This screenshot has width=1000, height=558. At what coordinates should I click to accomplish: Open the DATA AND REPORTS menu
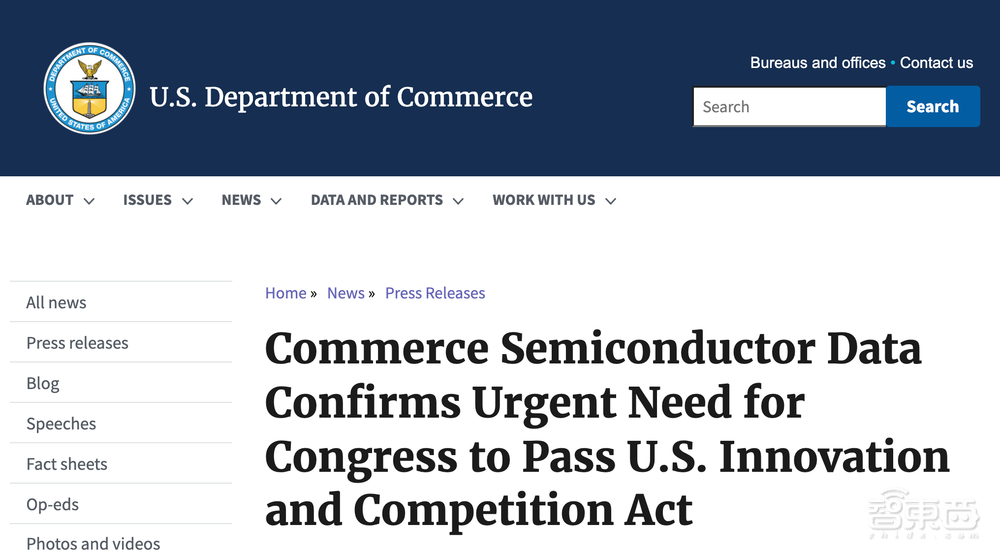point(376,200)
